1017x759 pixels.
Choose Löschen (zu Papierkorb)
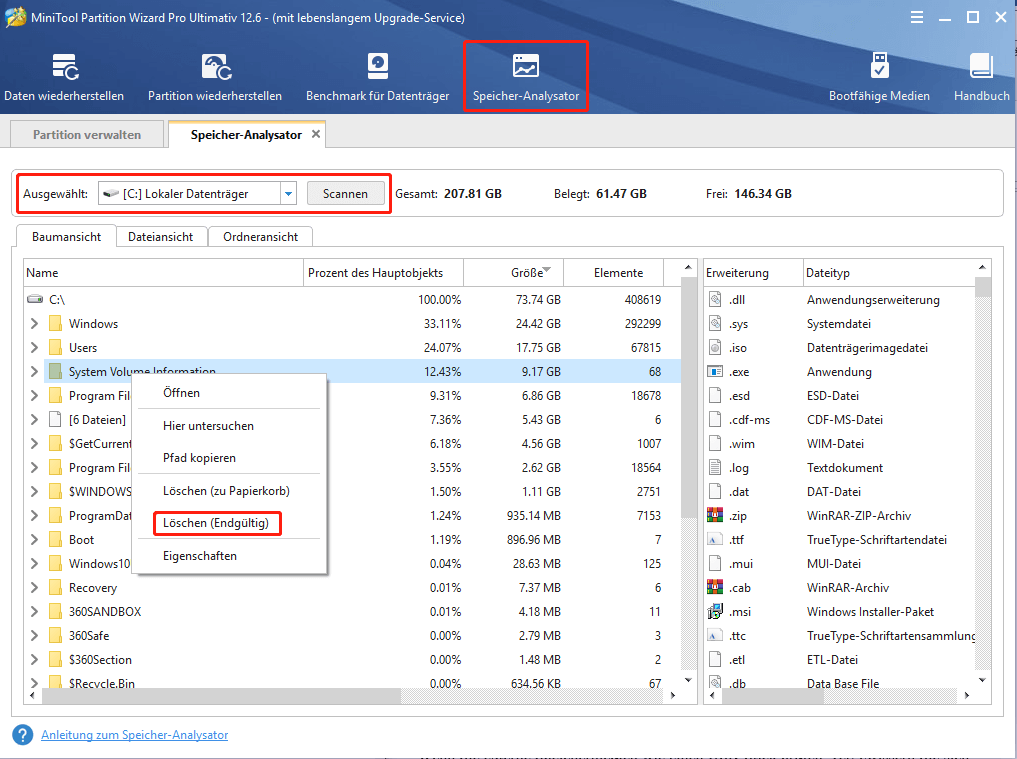[x=230, y=491]
